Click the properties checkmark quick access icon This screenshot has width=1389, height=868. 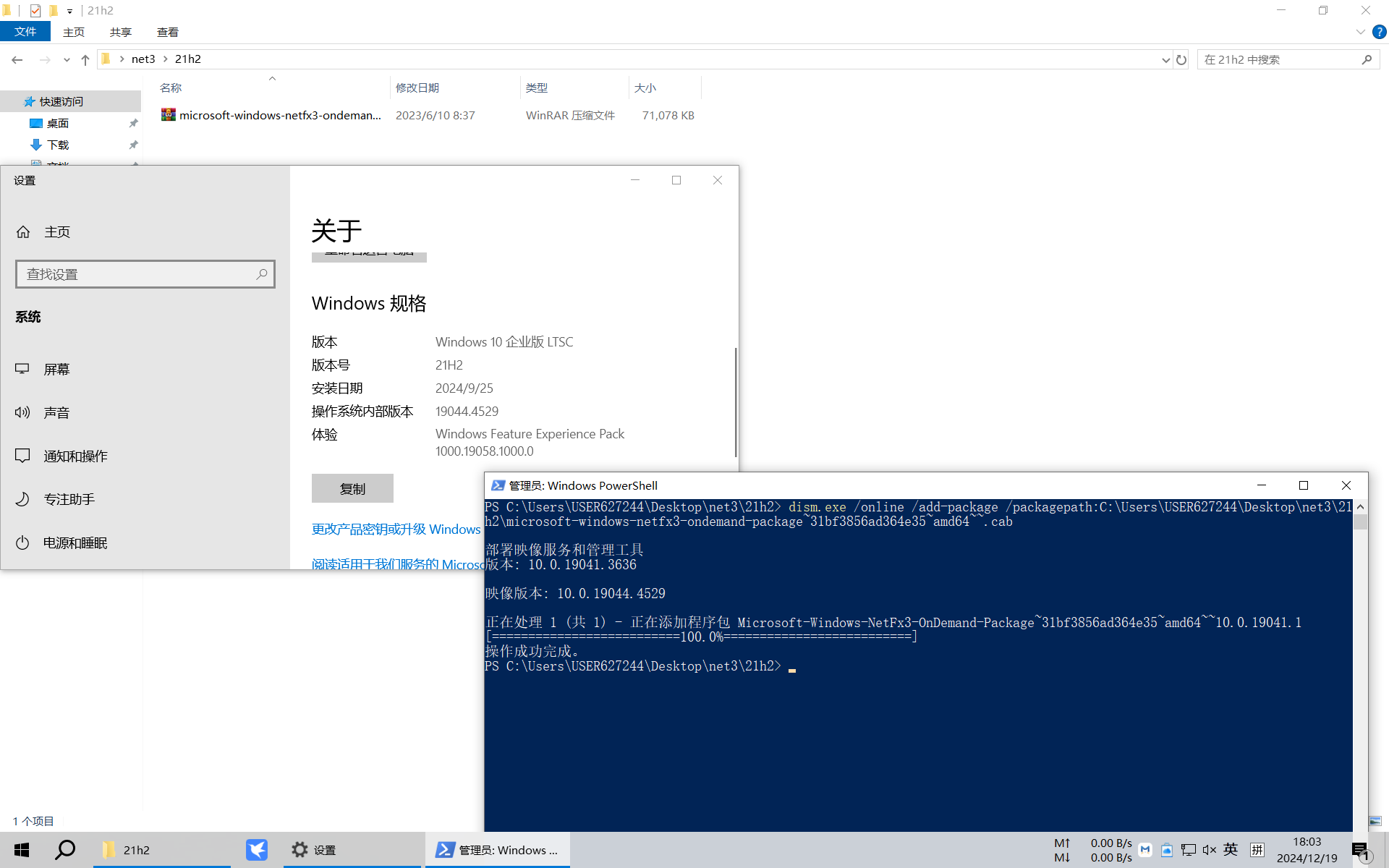35,11
